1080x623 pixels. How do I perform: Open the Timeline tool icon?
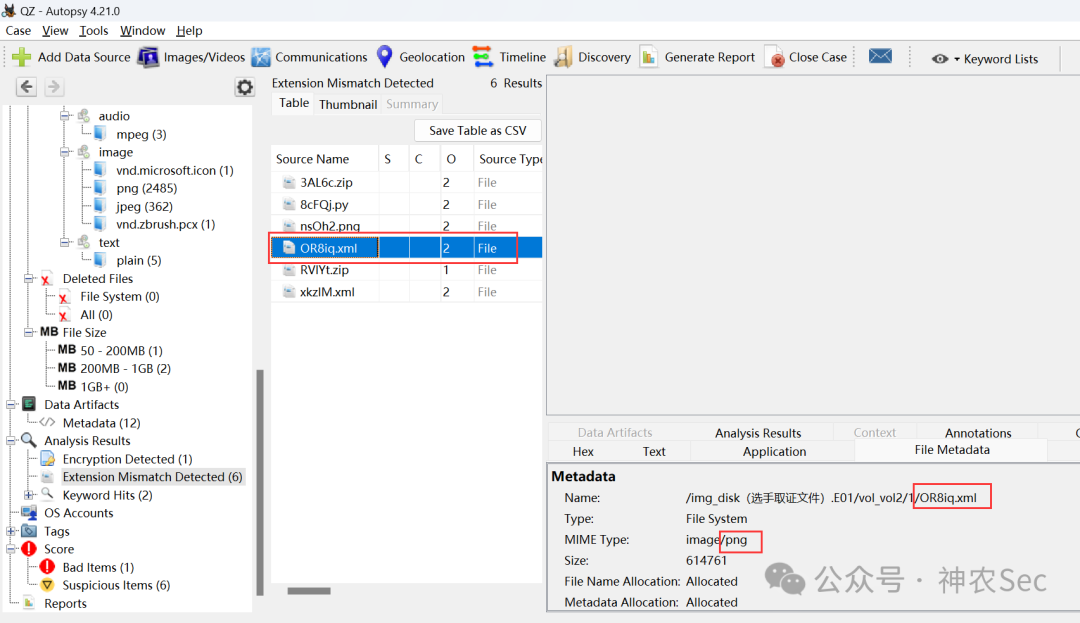point(482,57)
